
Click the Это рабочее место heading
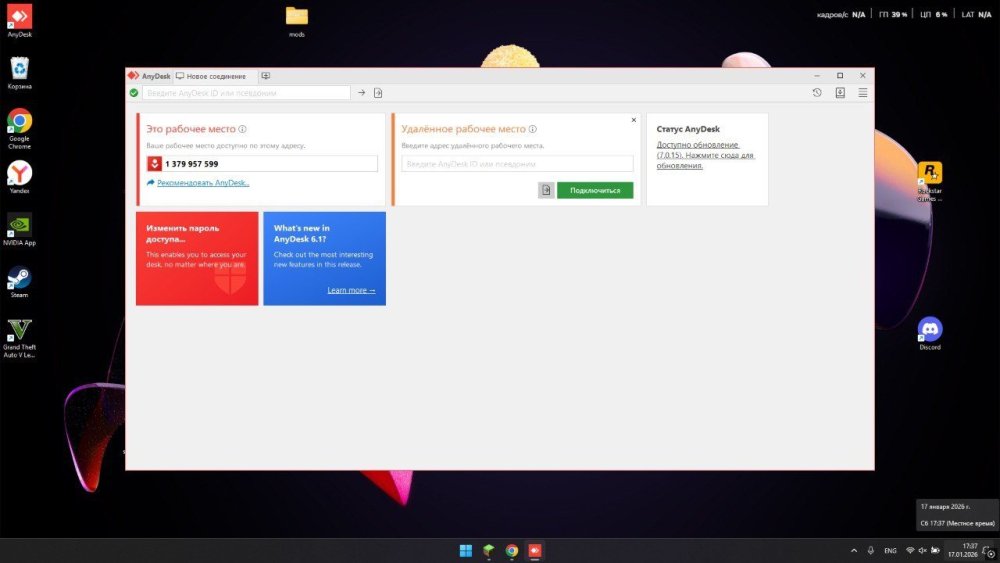click(x=191, y=129)
